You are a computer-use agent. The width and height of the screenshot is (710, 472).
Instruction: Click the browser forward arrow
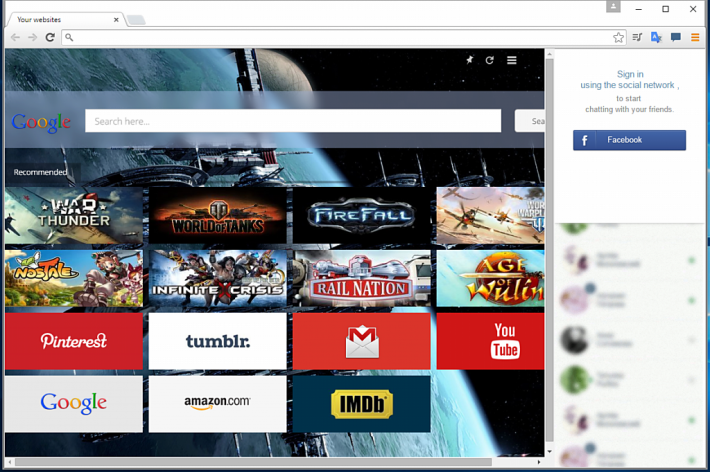pyautogui.click(x=32, y=38)
